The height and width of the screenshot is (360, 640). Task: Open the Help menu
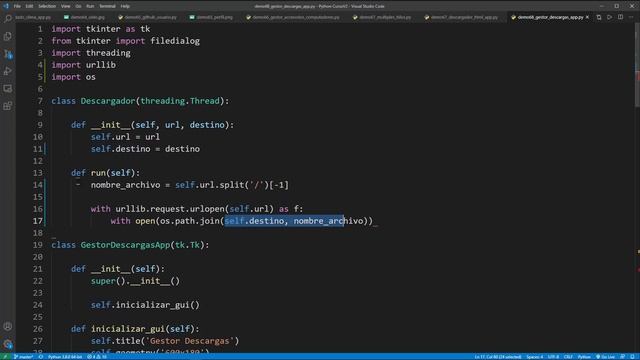click(x=125, y=6)
